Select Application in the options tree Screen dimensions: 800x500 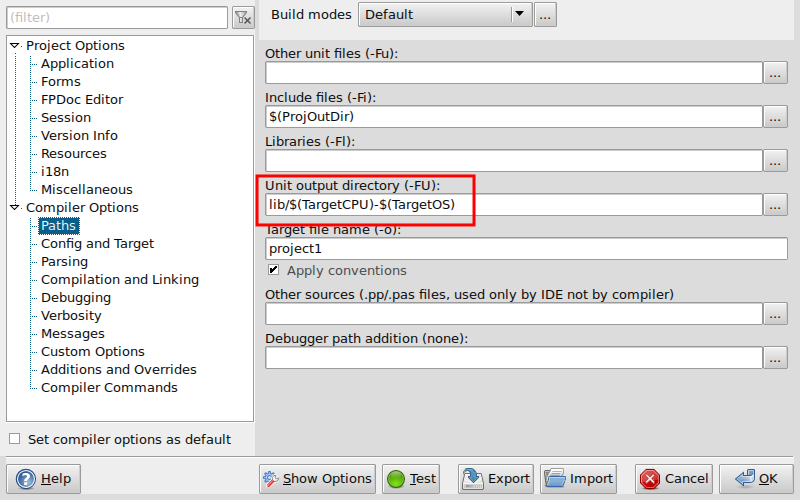coord(78,64)
